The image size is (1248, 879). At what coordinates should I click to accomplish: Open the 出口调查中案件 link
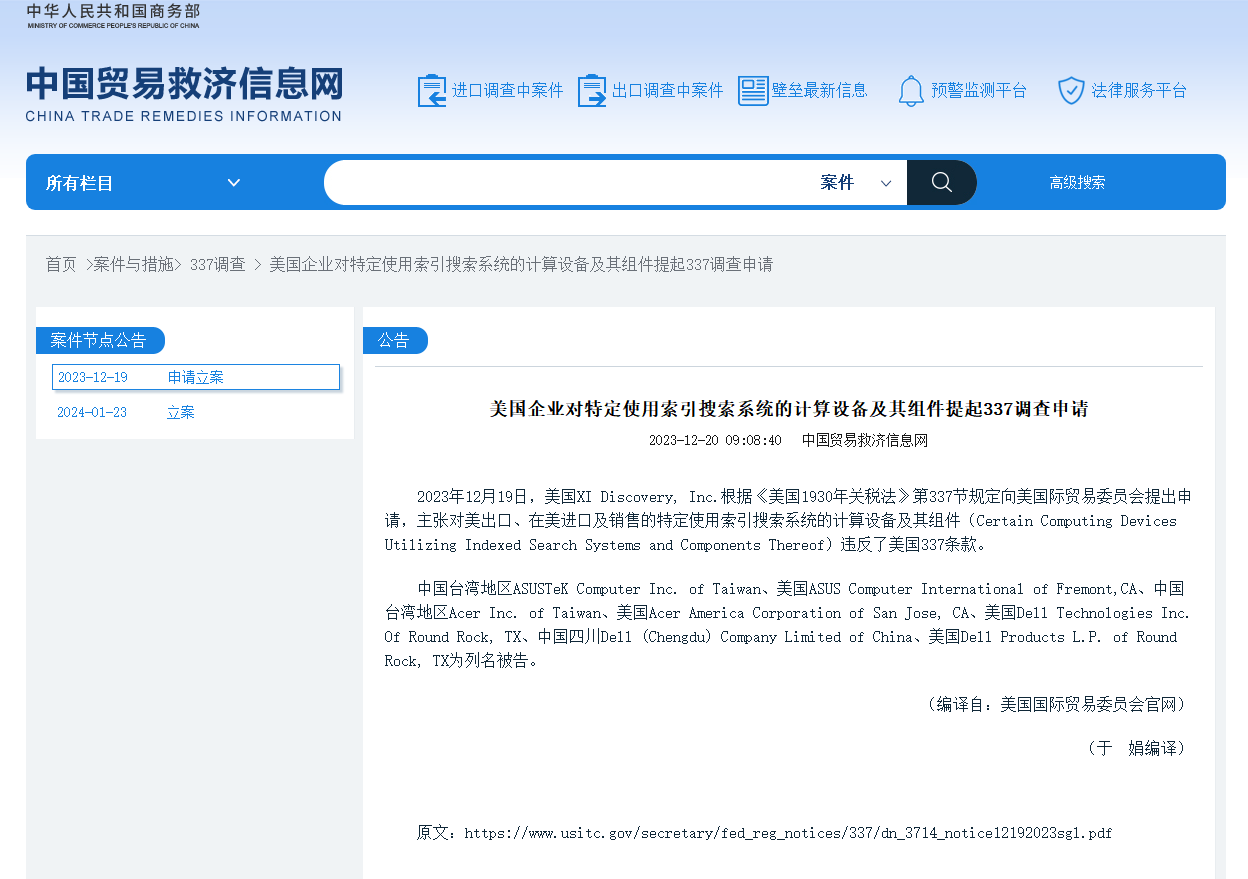click(667, 90)
